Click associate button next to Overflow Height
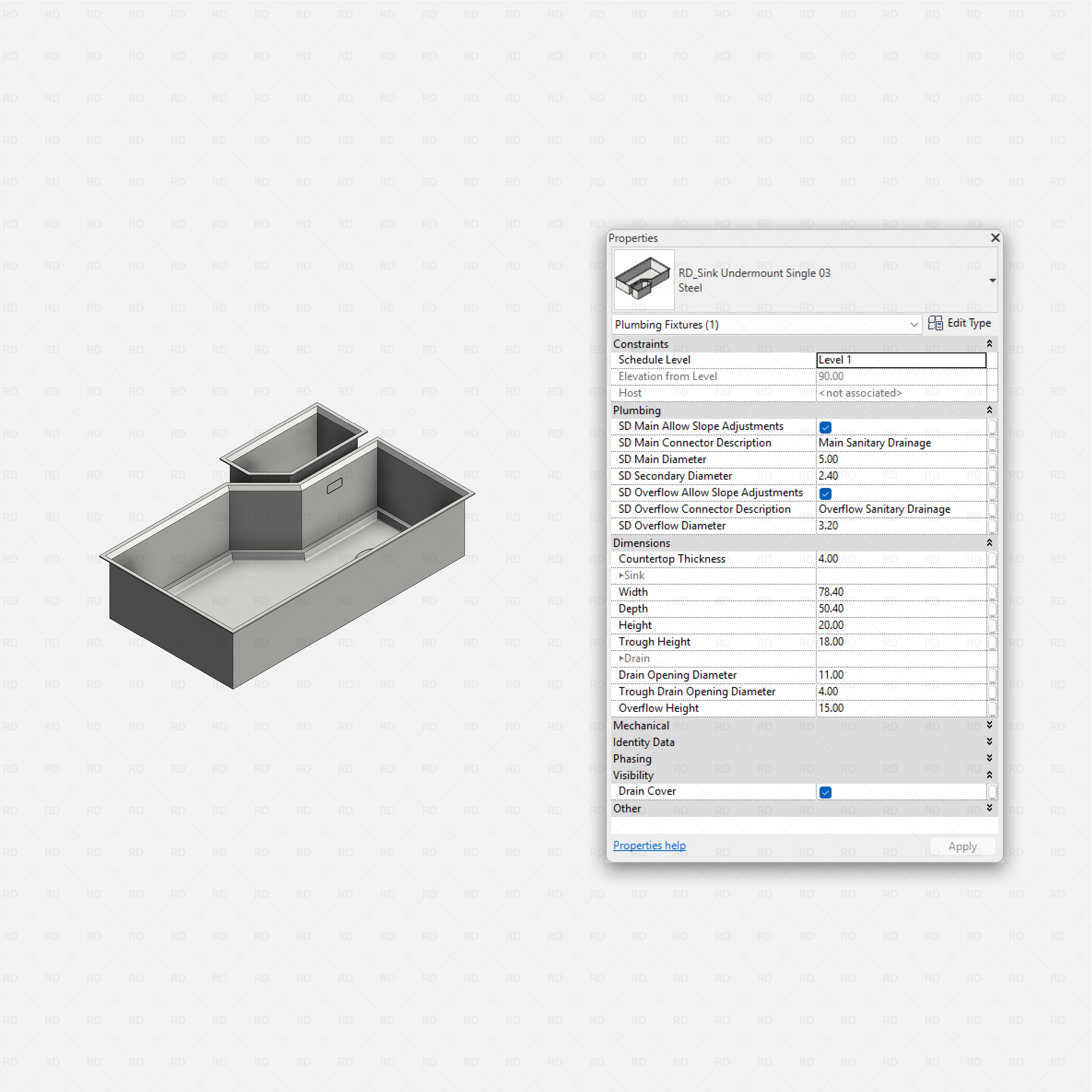 pyautogui.click(x=993, y=708)
